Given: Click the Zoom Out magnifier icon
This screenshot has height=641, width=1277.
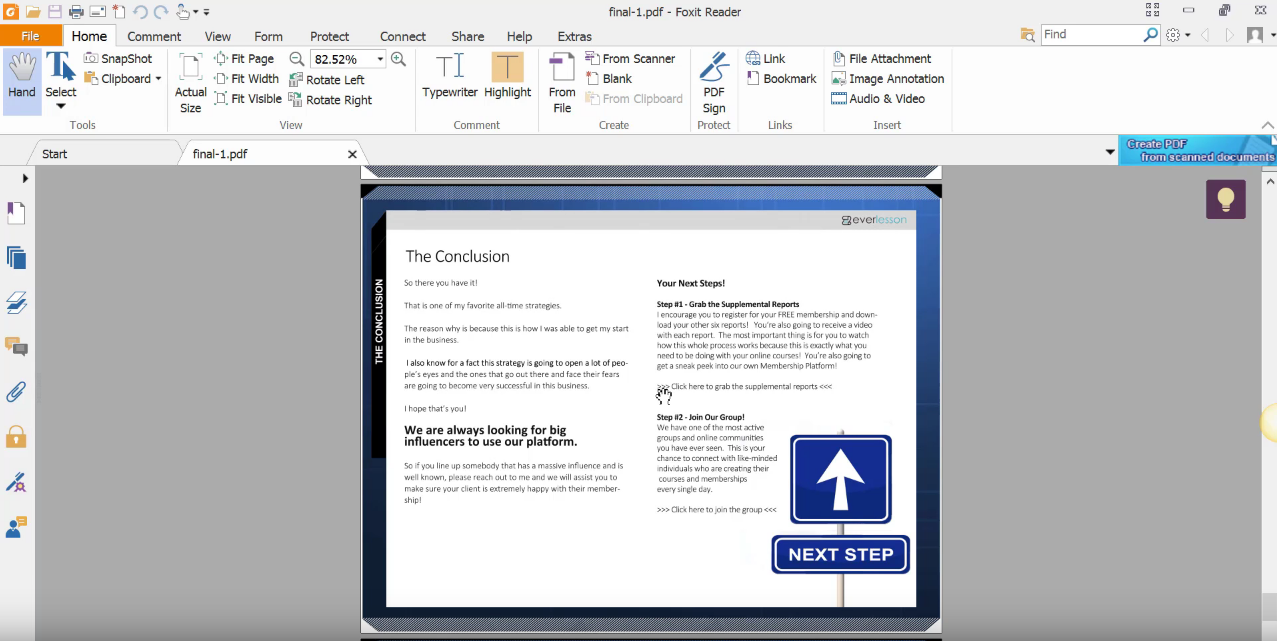Looking at the screenshot, I should pos(296,58).
